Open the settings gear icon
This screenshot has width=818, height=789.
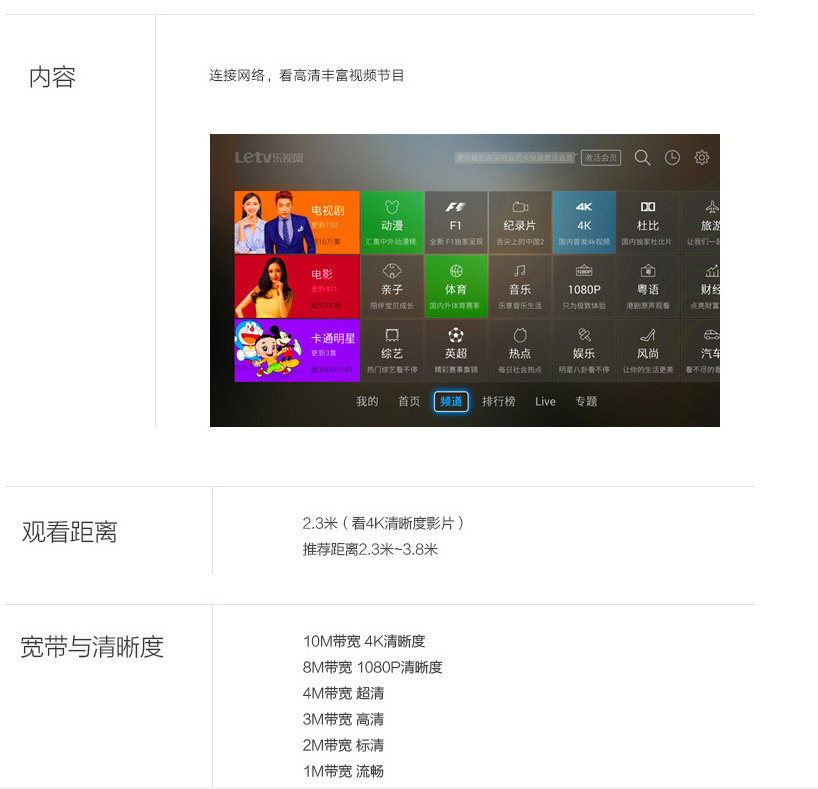tap(702, 158)
